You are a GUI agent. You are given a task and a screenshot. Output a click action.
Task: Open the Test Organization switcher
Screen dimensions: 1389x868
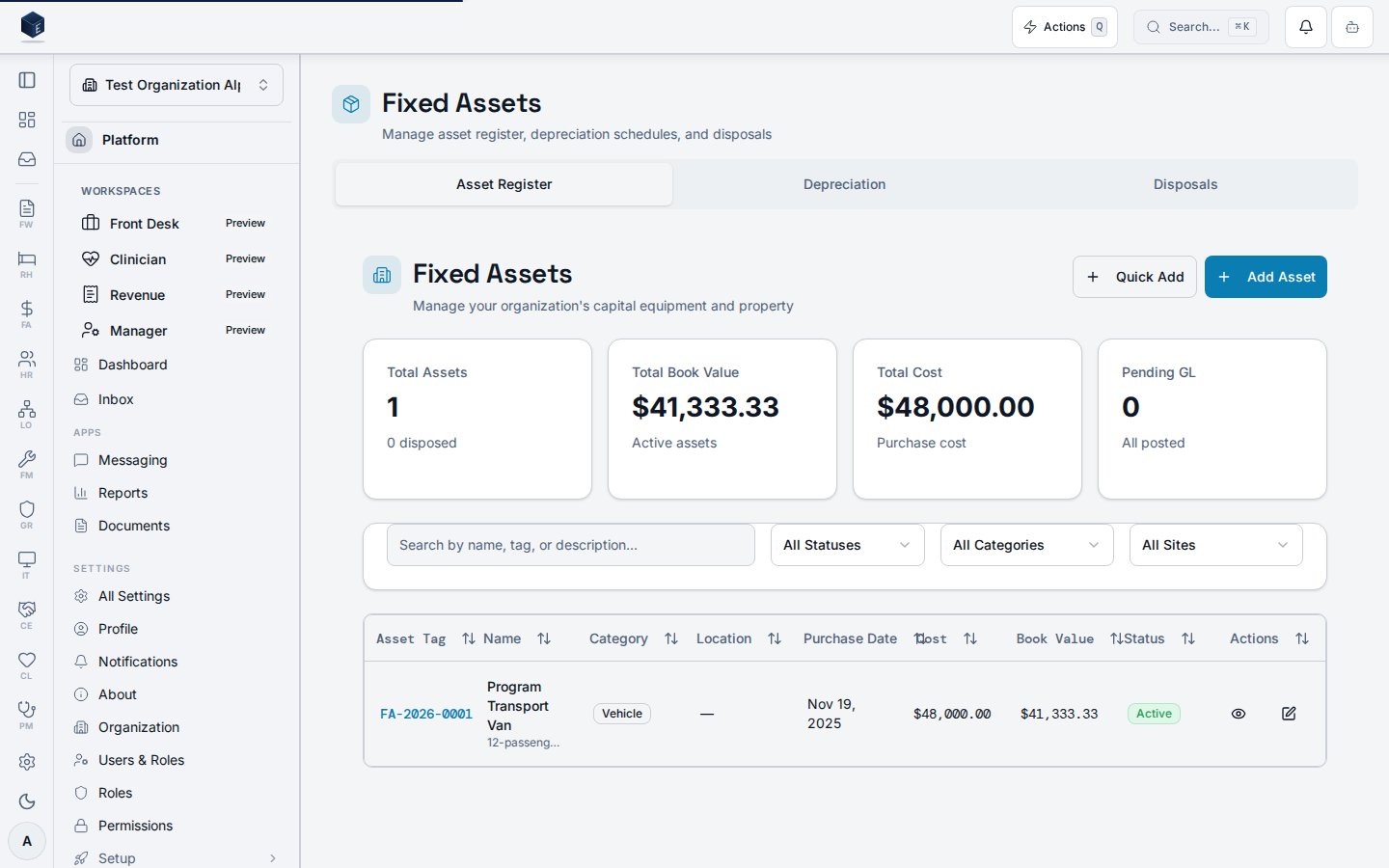point(177,85)
